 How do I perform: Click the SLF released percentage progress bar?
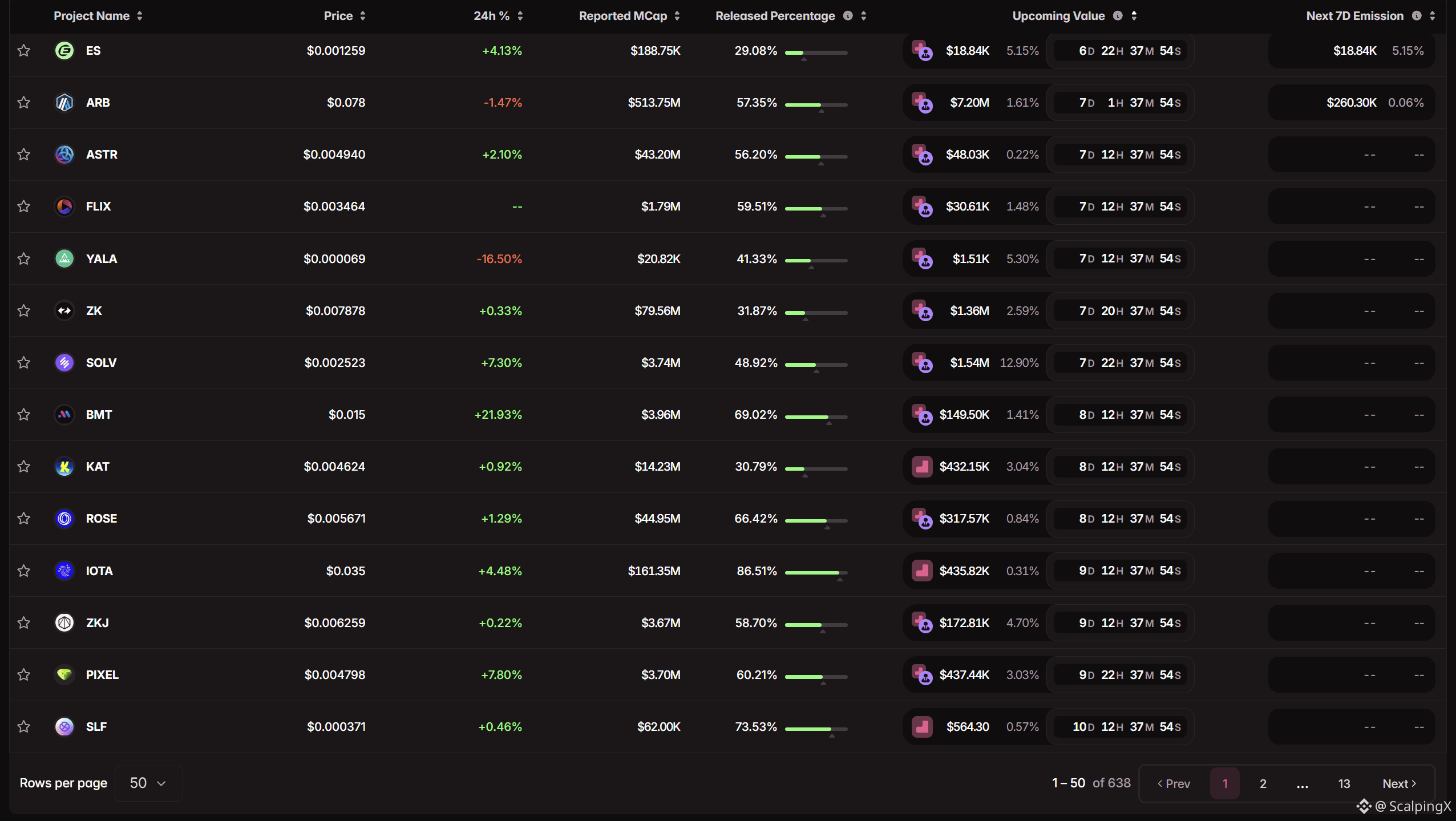coord(816,729)
